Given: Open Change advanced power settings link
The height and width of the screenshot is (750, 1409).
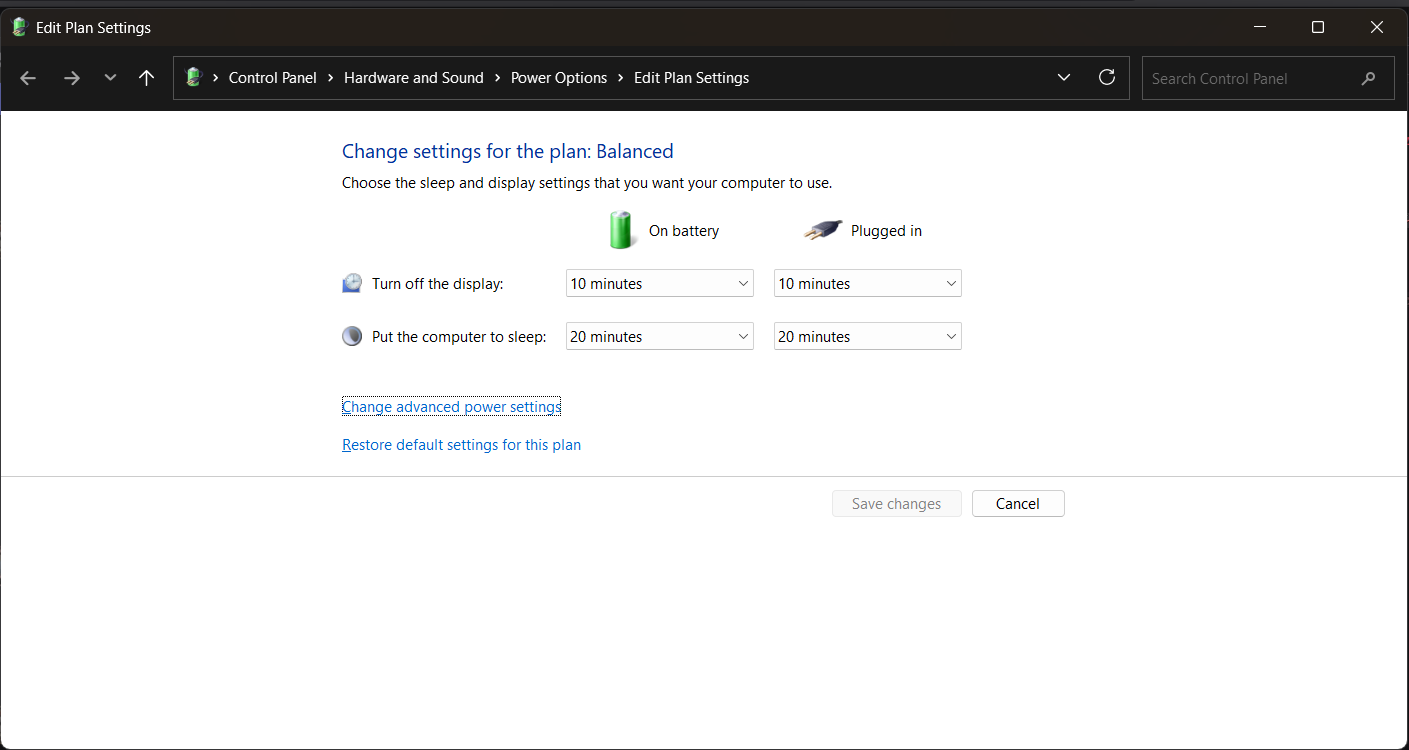Looking at the screenshot, I should (452, 407).
